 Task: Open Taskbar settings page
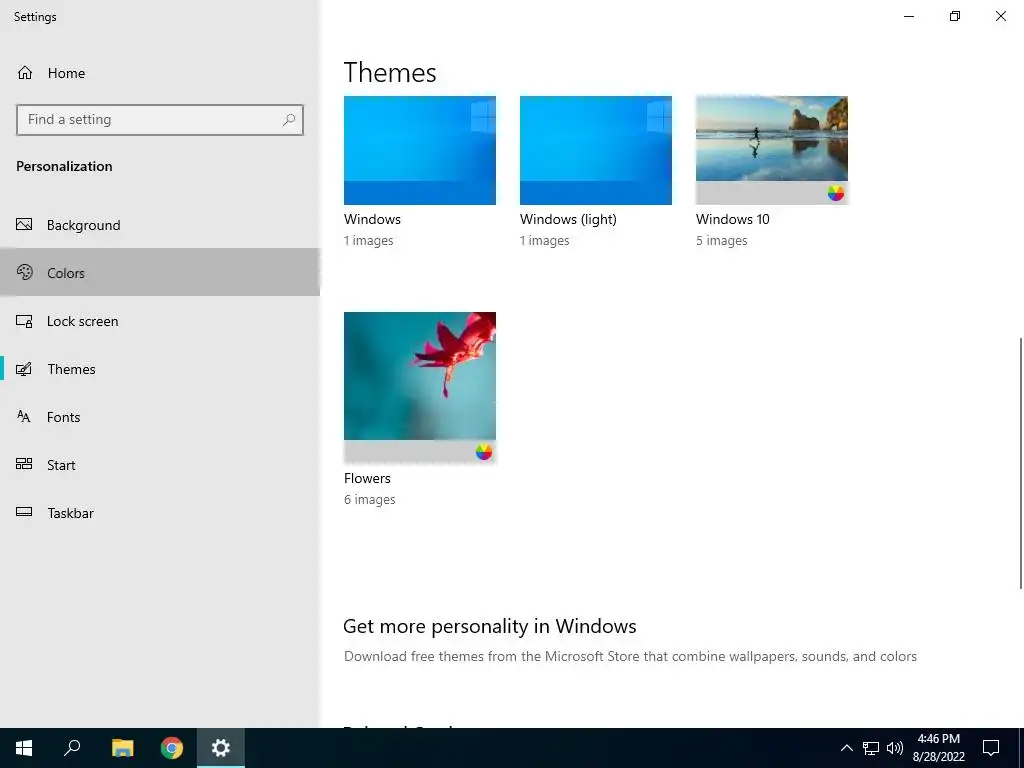(x=160, y=513)
